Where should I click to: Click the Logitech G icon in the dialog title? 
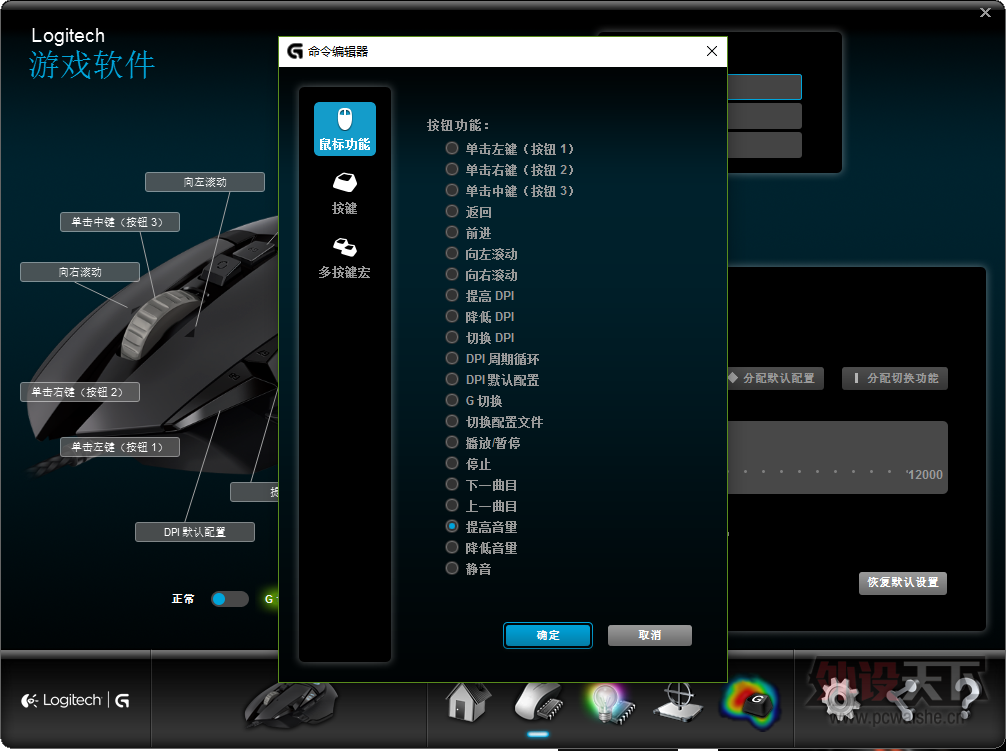point(294,51)
